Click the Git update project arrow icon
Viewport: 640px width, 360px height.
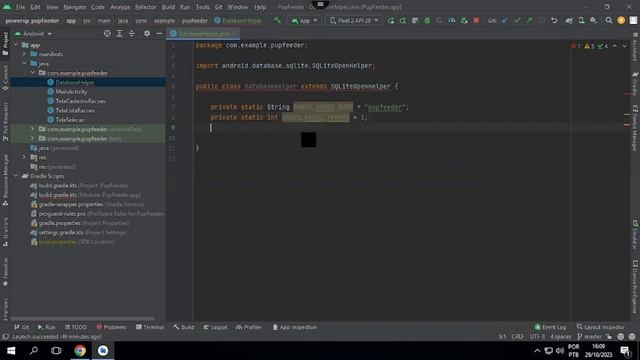[505, 20]
